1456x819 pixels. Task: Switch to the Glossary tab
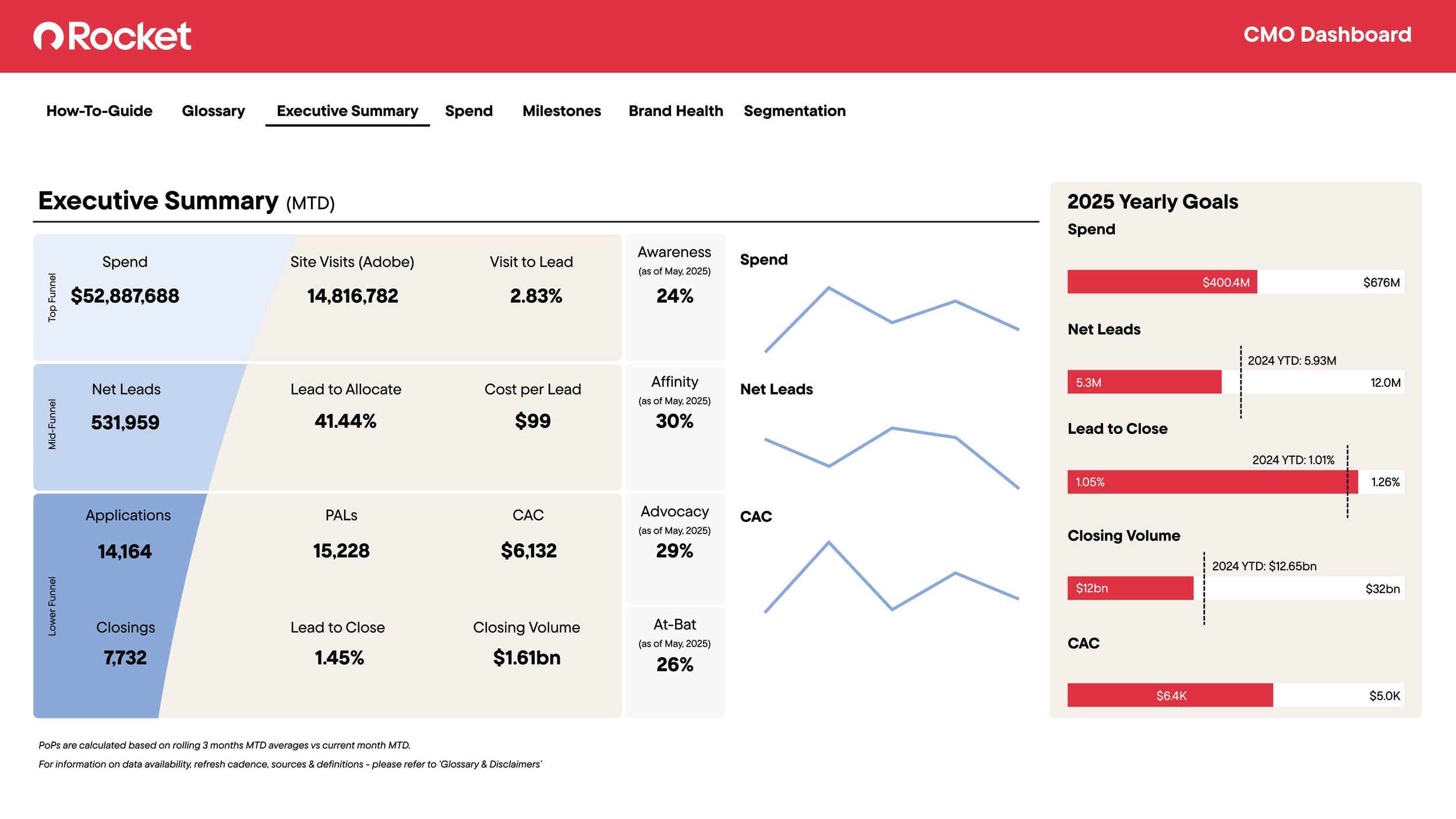pyautogui.click(x=213, y=111)
